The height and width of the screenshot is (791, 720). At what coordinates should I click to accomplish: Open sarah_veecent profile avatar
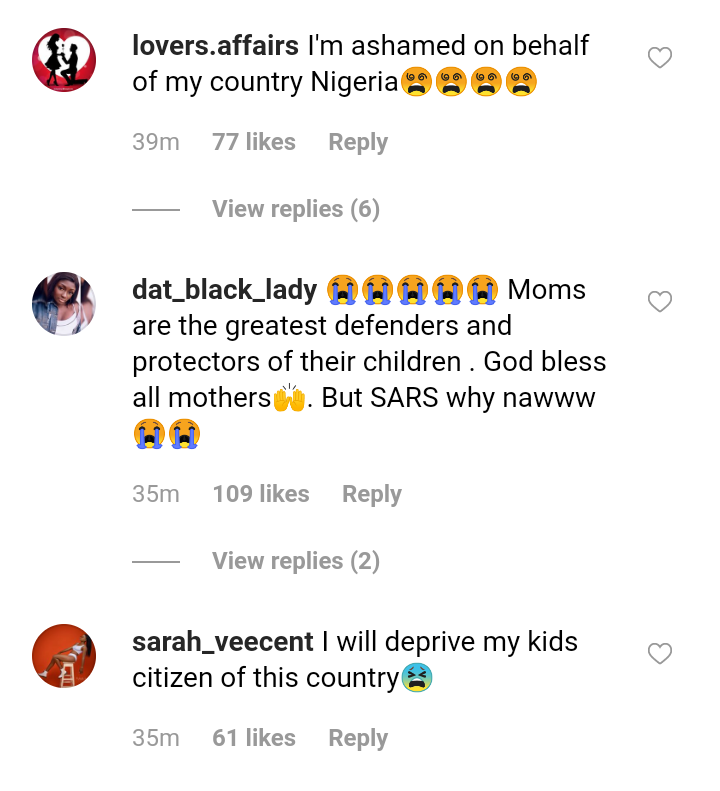[x=64, y=656]
